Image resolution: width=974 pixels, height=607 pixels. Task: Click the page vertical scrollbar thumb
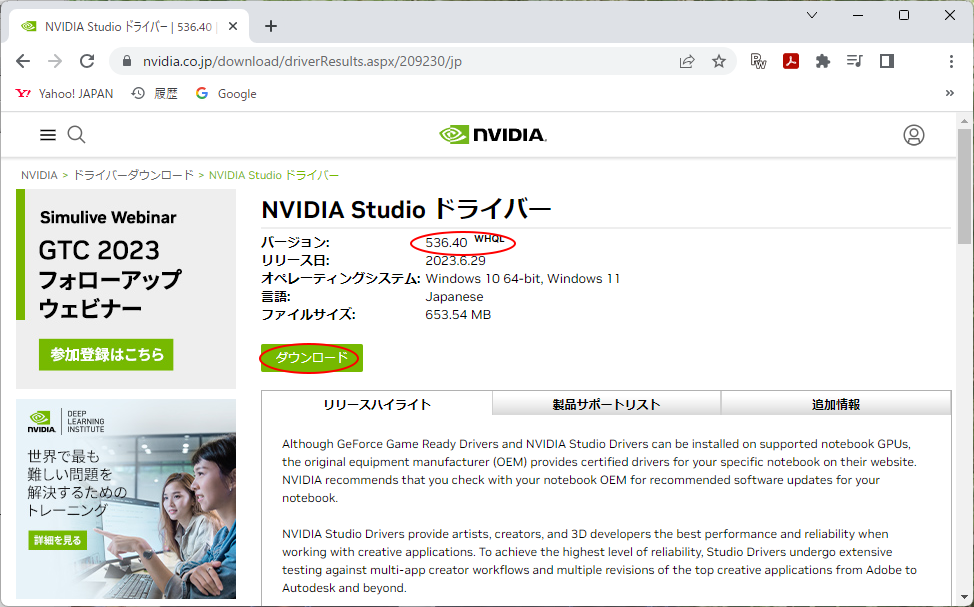pyautogui.click(x=964, y=186)
